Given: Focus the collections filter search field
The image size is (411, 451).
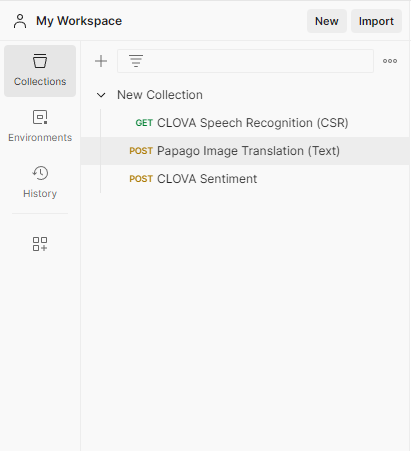Looking at the screenshot, I should click(245, 61).
